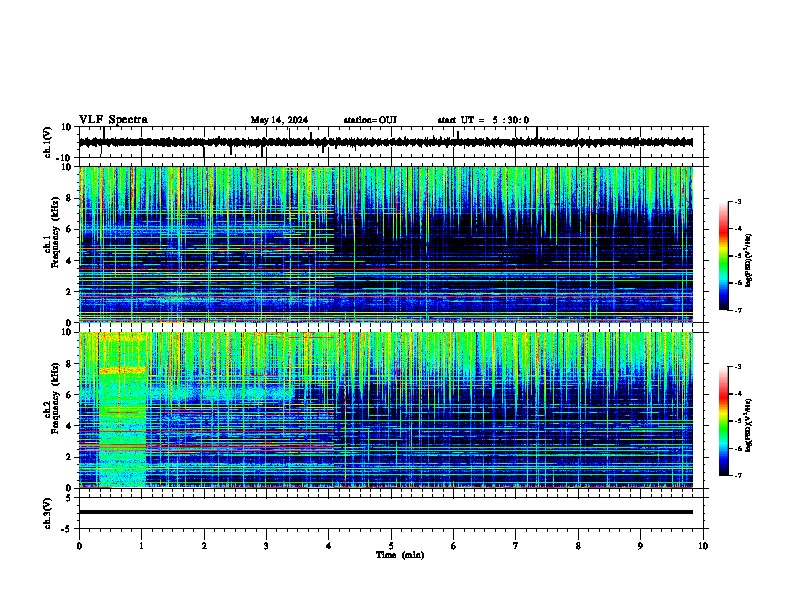Click the ch.1 Frequency (kHz) axis label
The height and width of the screenshot is (612, 792).
click(x=55, y=232)
